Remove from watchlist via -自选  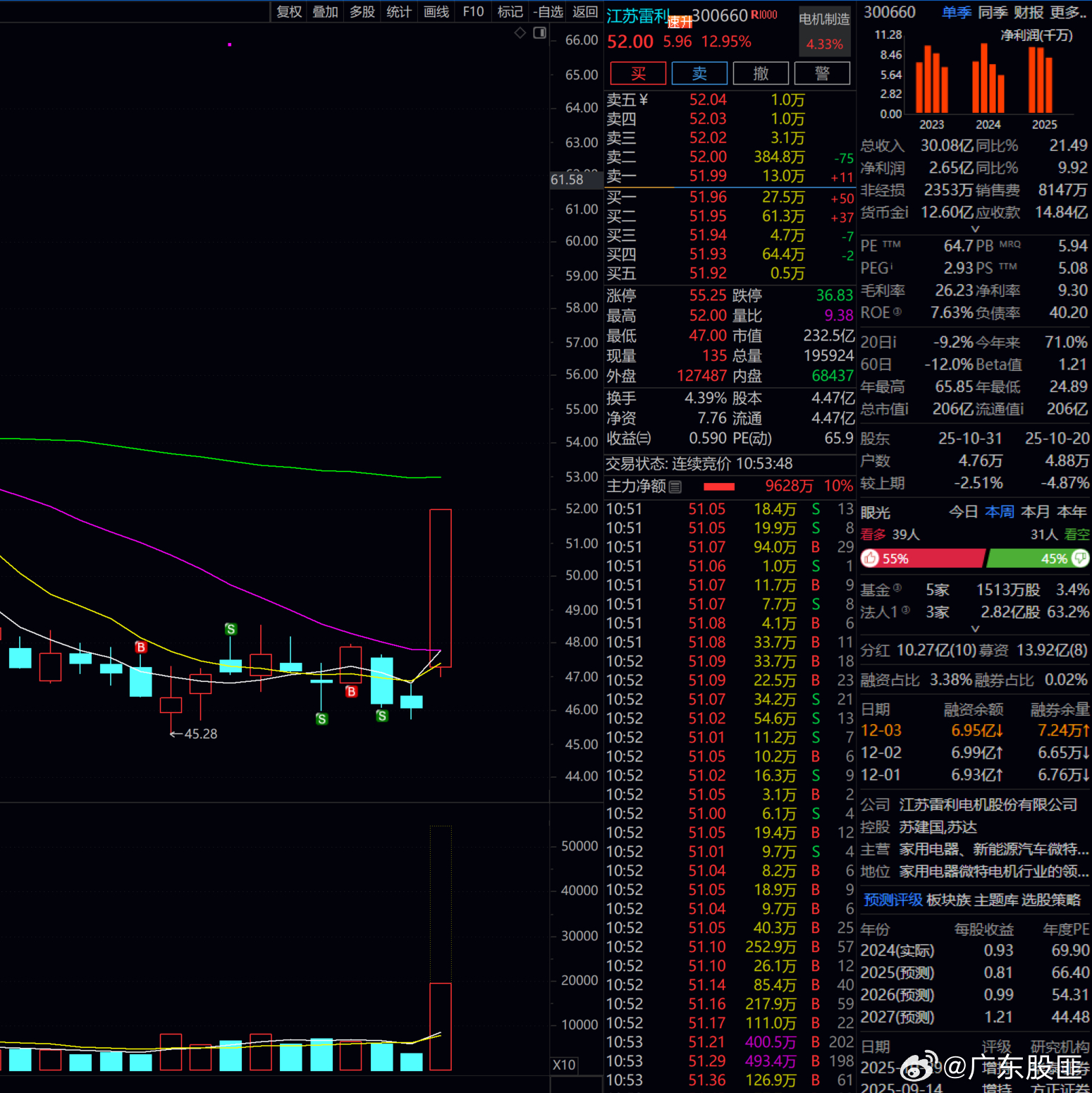click(548, 12)
